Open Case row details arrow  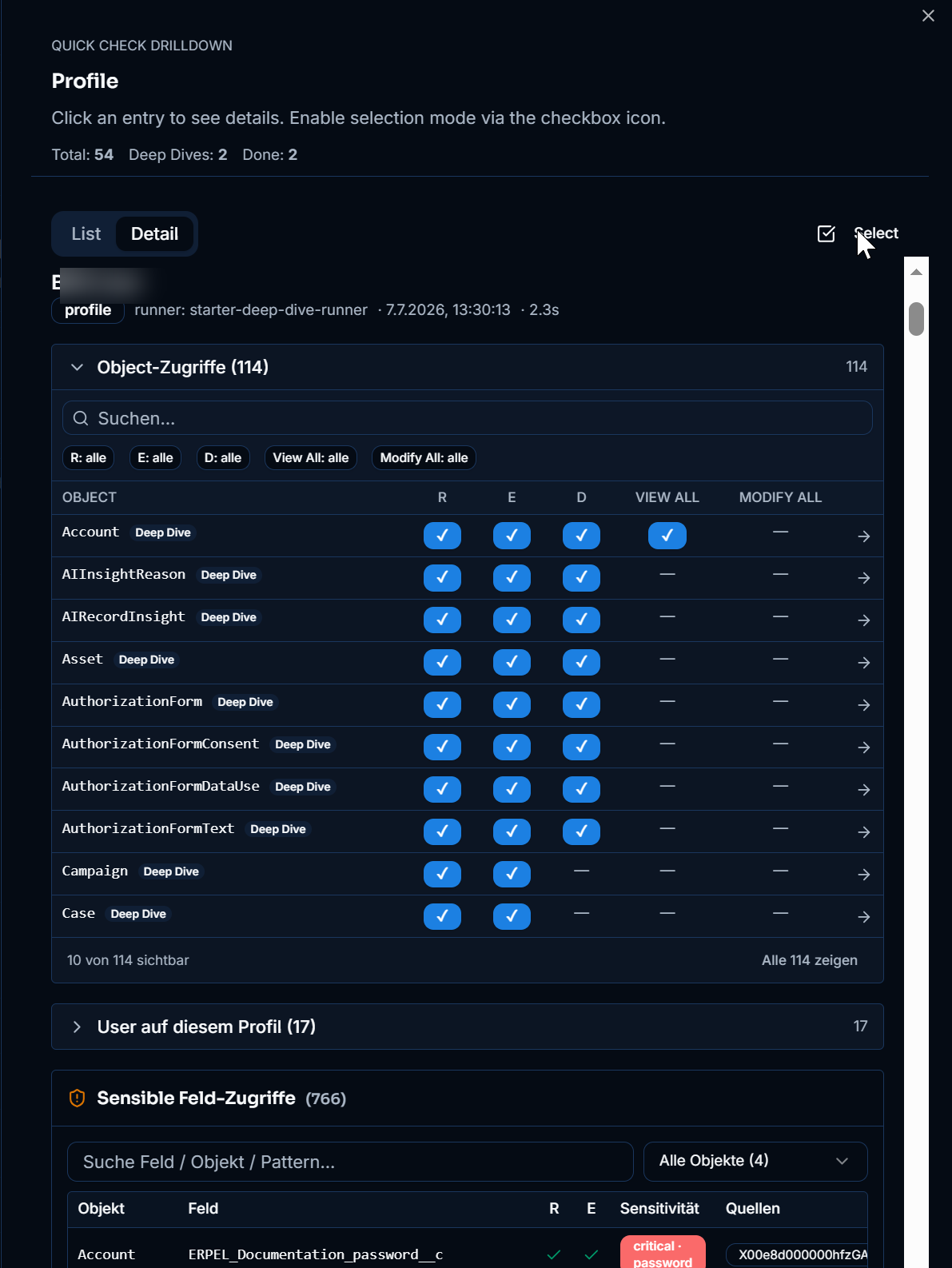[x=864, y=917]
